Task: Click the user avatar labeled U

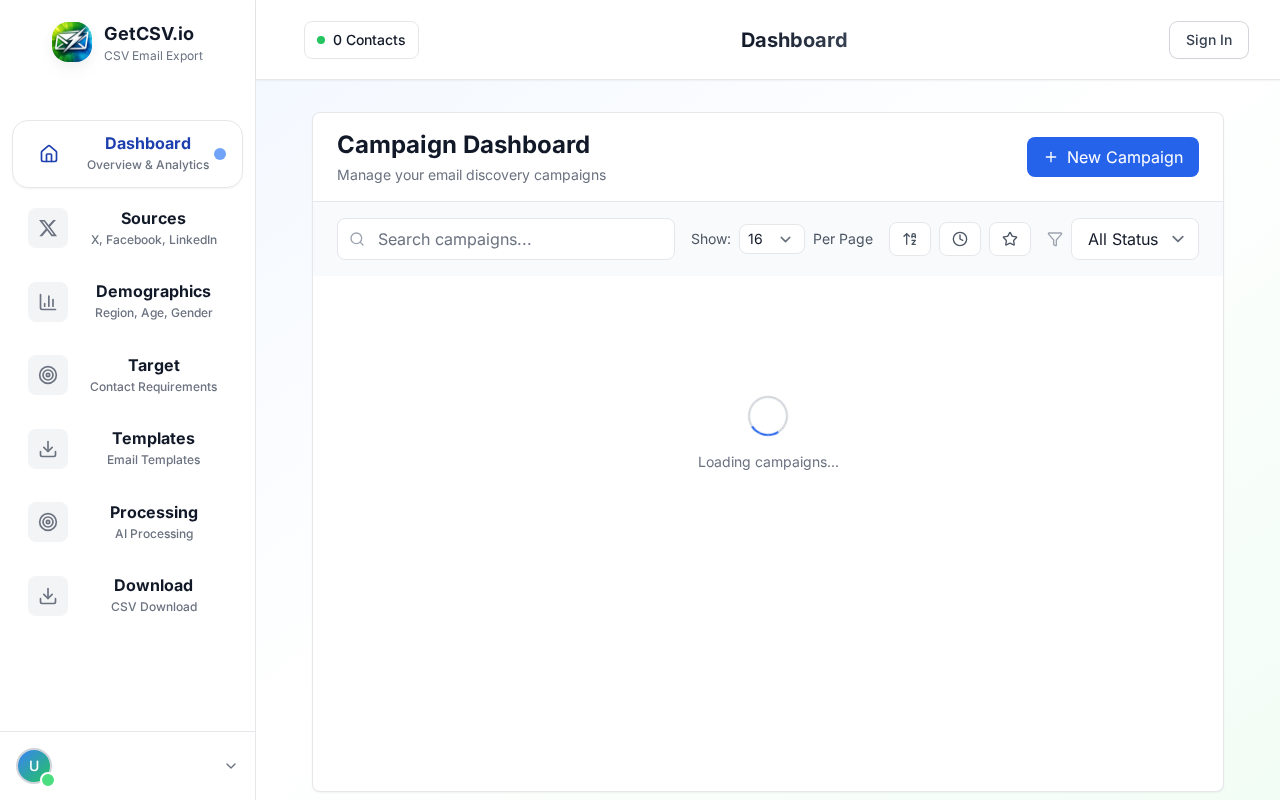Action: point(34,766)
